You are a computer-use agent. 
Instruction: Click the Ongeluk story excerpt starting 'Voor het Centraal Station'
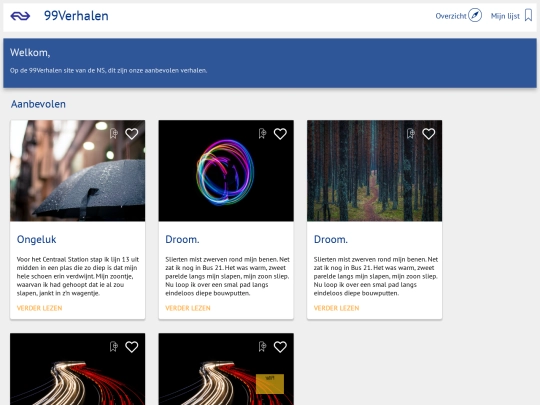(78, 276)
